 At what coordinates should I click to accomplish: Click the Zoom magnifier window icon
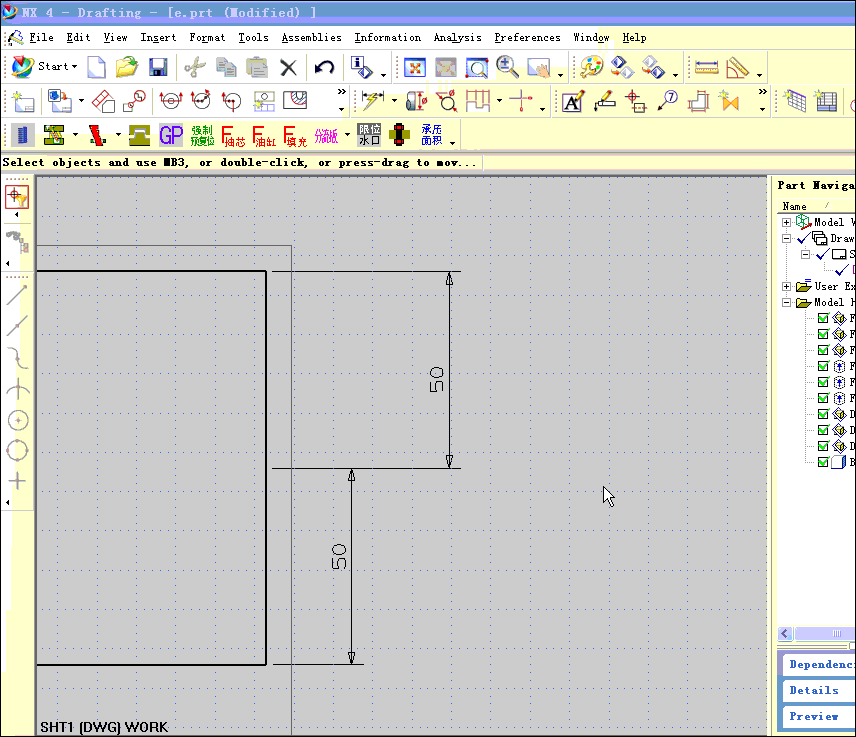pos(477,68)
